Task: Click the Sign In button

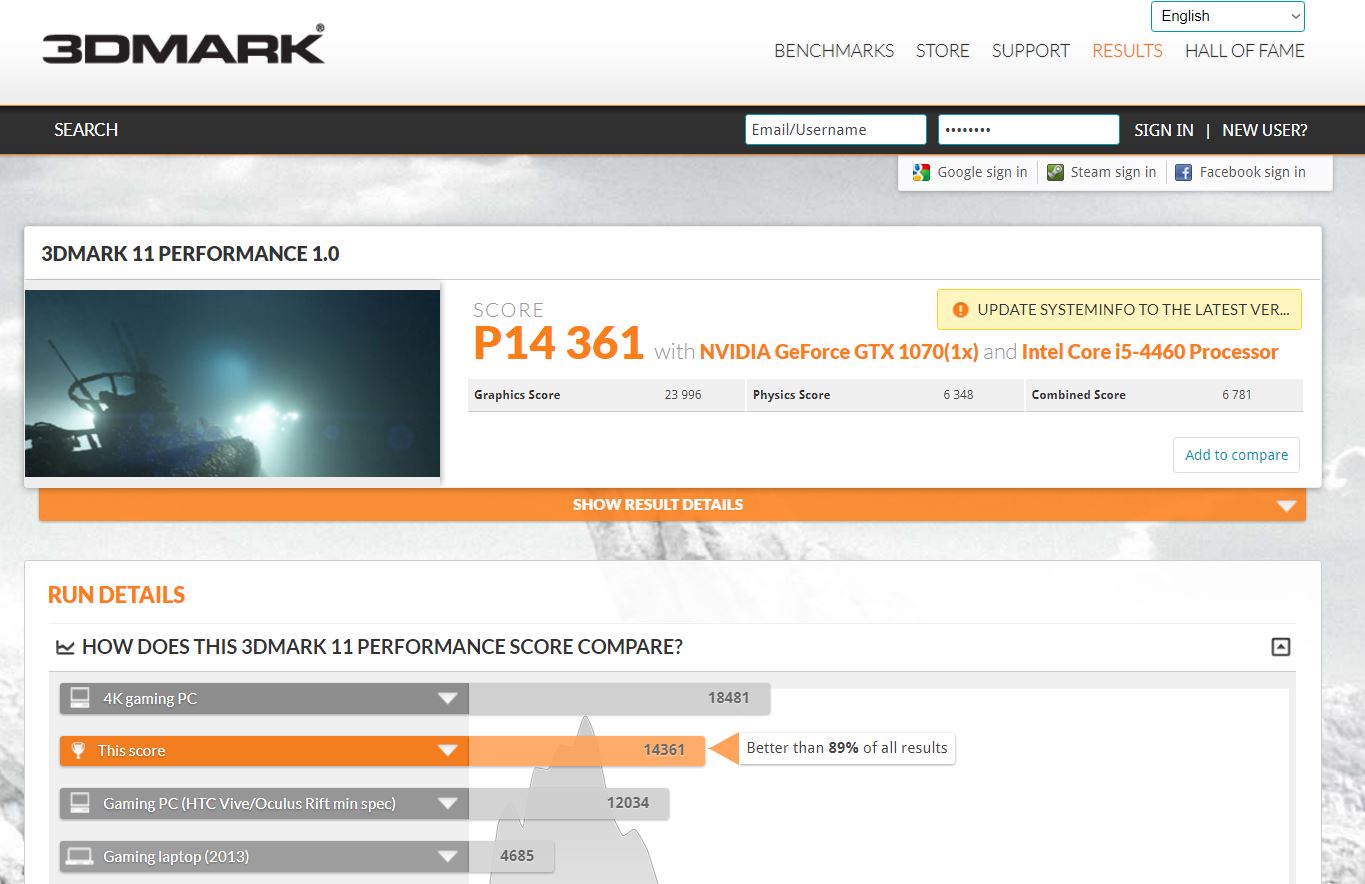Action: (1164, 130)
